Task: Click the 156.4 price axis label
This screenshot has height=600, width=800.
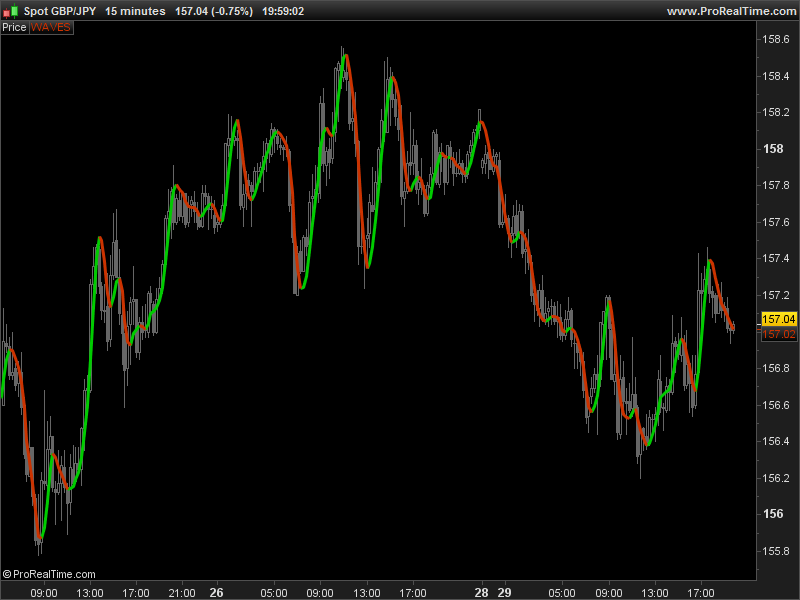Action: 776,441
